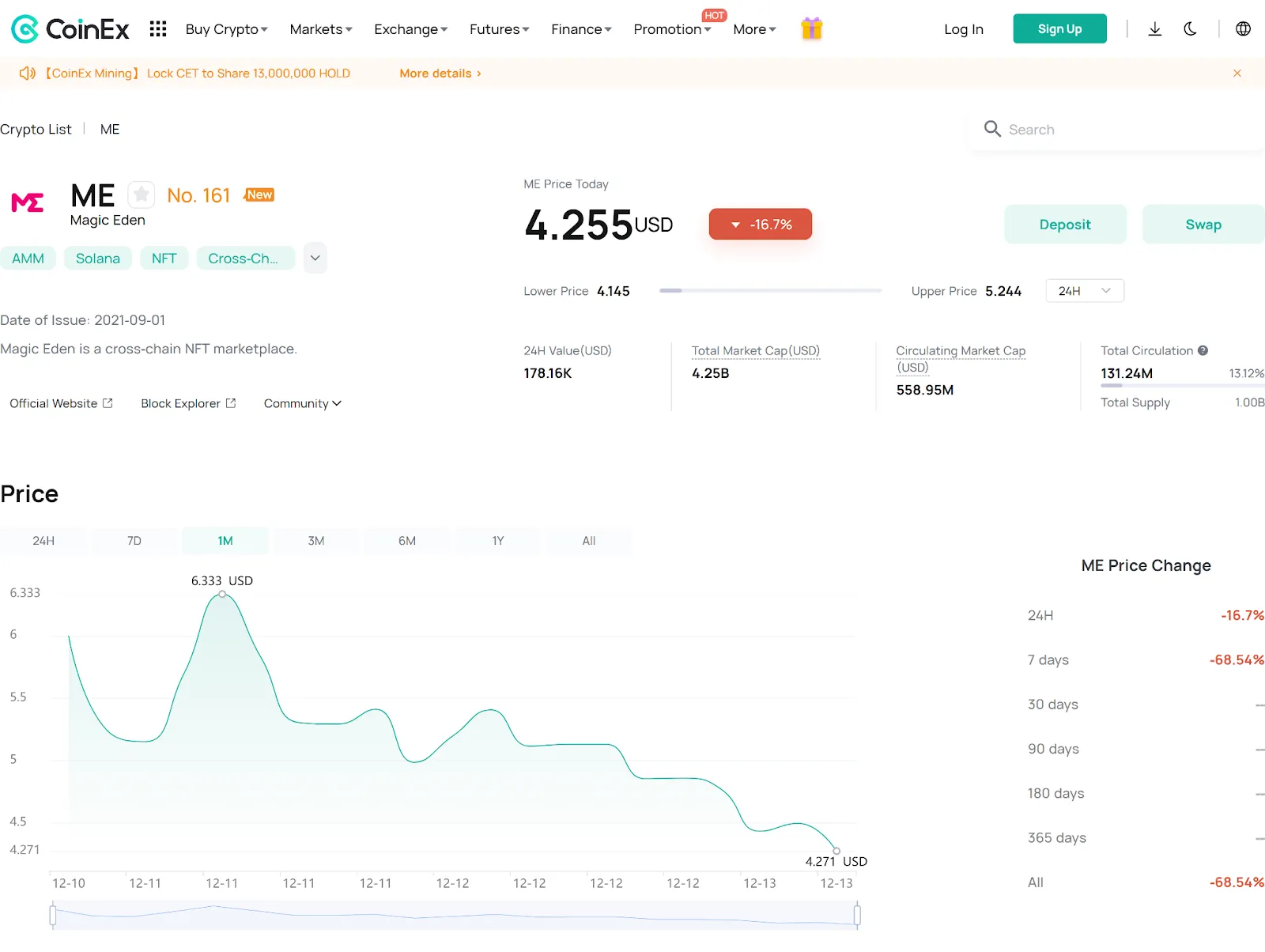The image size is (1265, 952).
Task: Click the CoinEx logo
Action: (70, 29)
